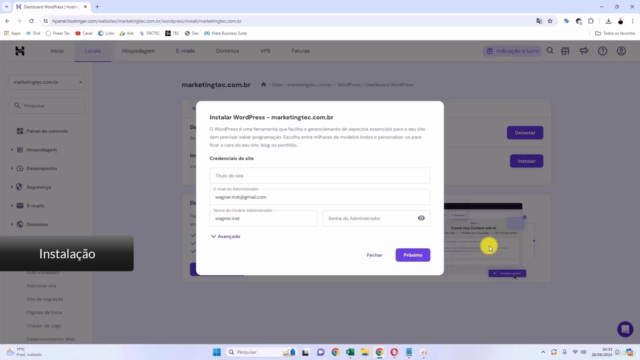Click the Senha do Administrador field

[x=376, y=218]
